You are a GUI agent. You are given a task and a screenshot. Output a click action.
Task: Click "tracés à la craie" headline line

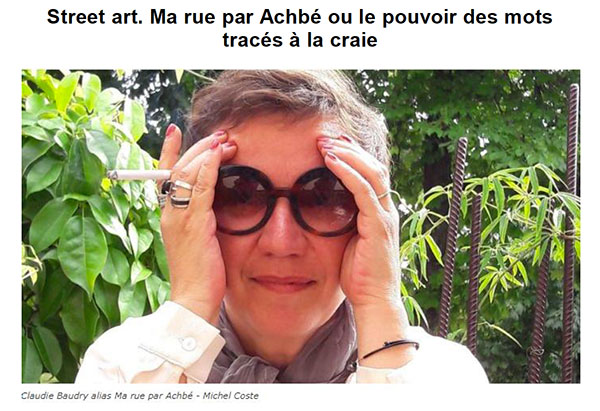300,40
